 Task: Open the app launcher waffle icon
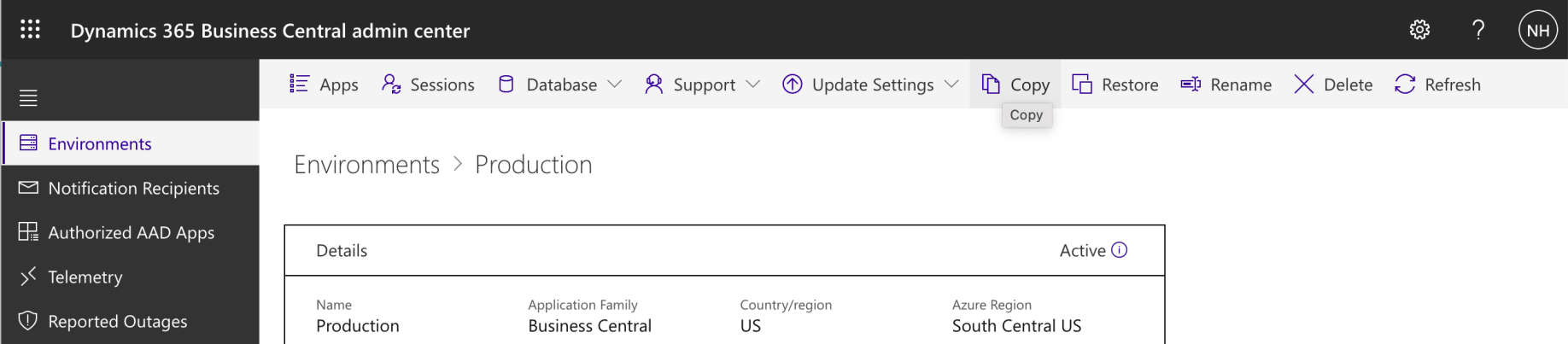tap(30, 30)
